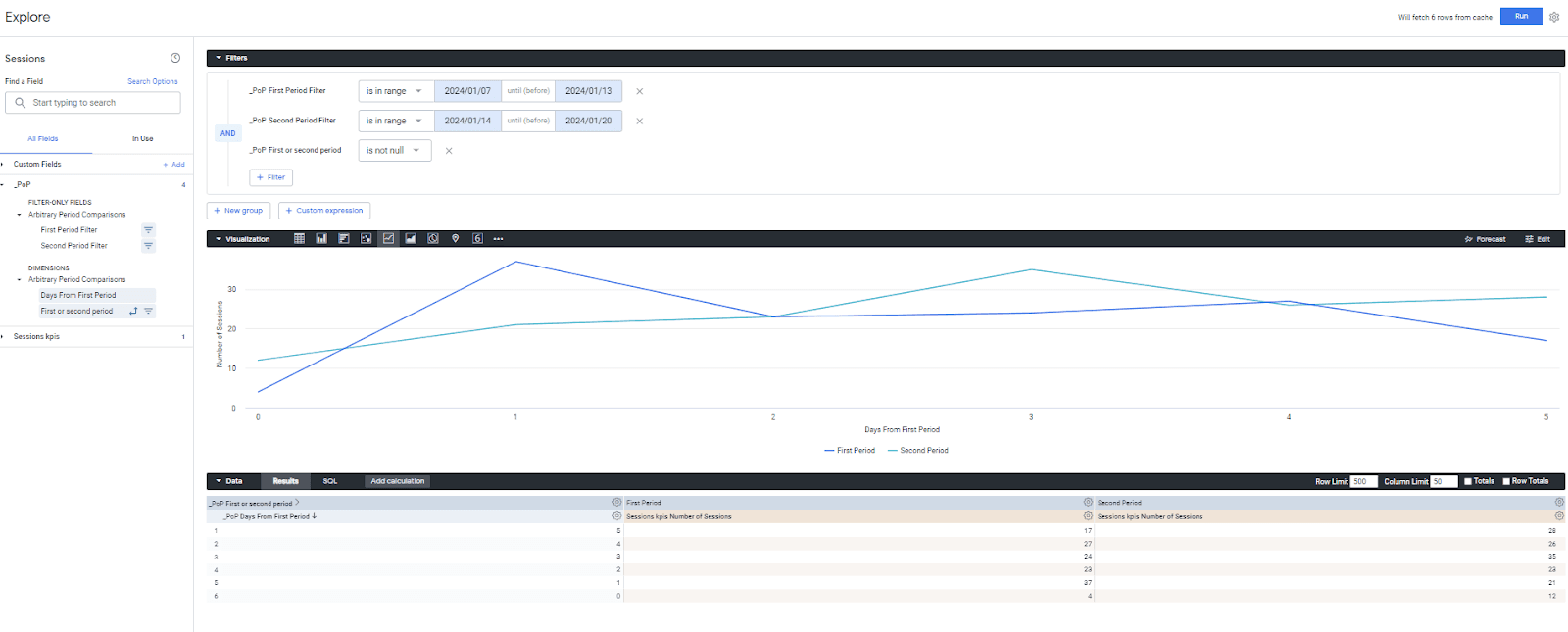Select the Column chart visualization icon
This screenshot has width=1568, height=632.
tap(321, 238)
